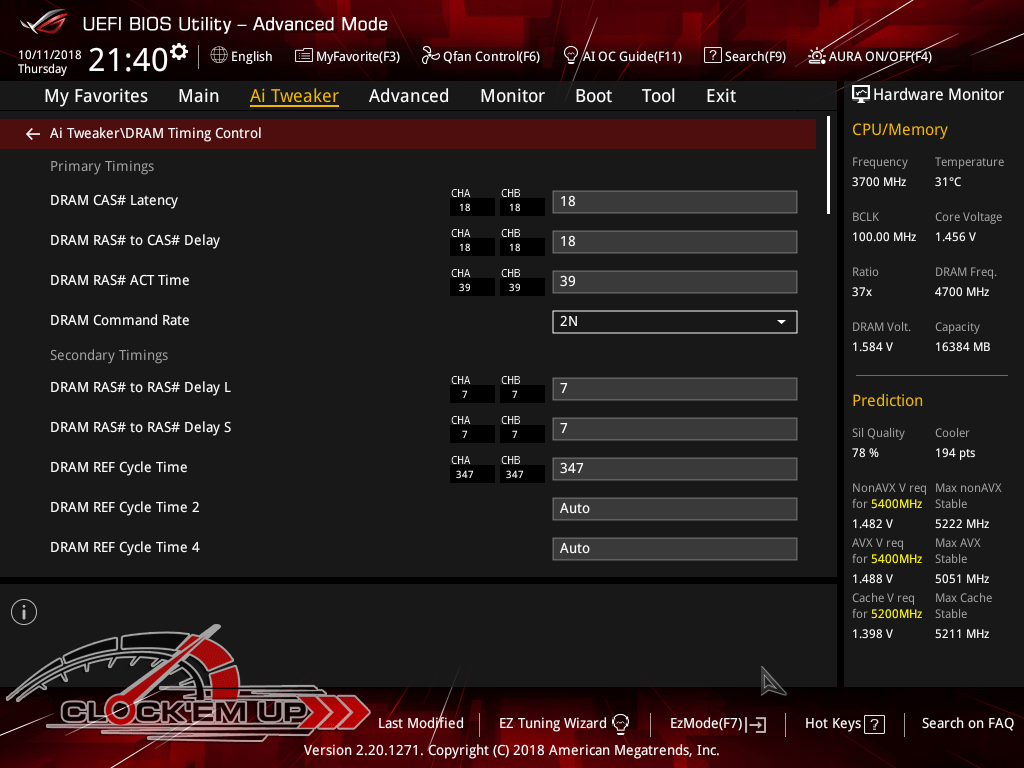This screenshot has width=1024, height=768.
Task: Open the Advanced tab
Action: (x=408, y=96)
